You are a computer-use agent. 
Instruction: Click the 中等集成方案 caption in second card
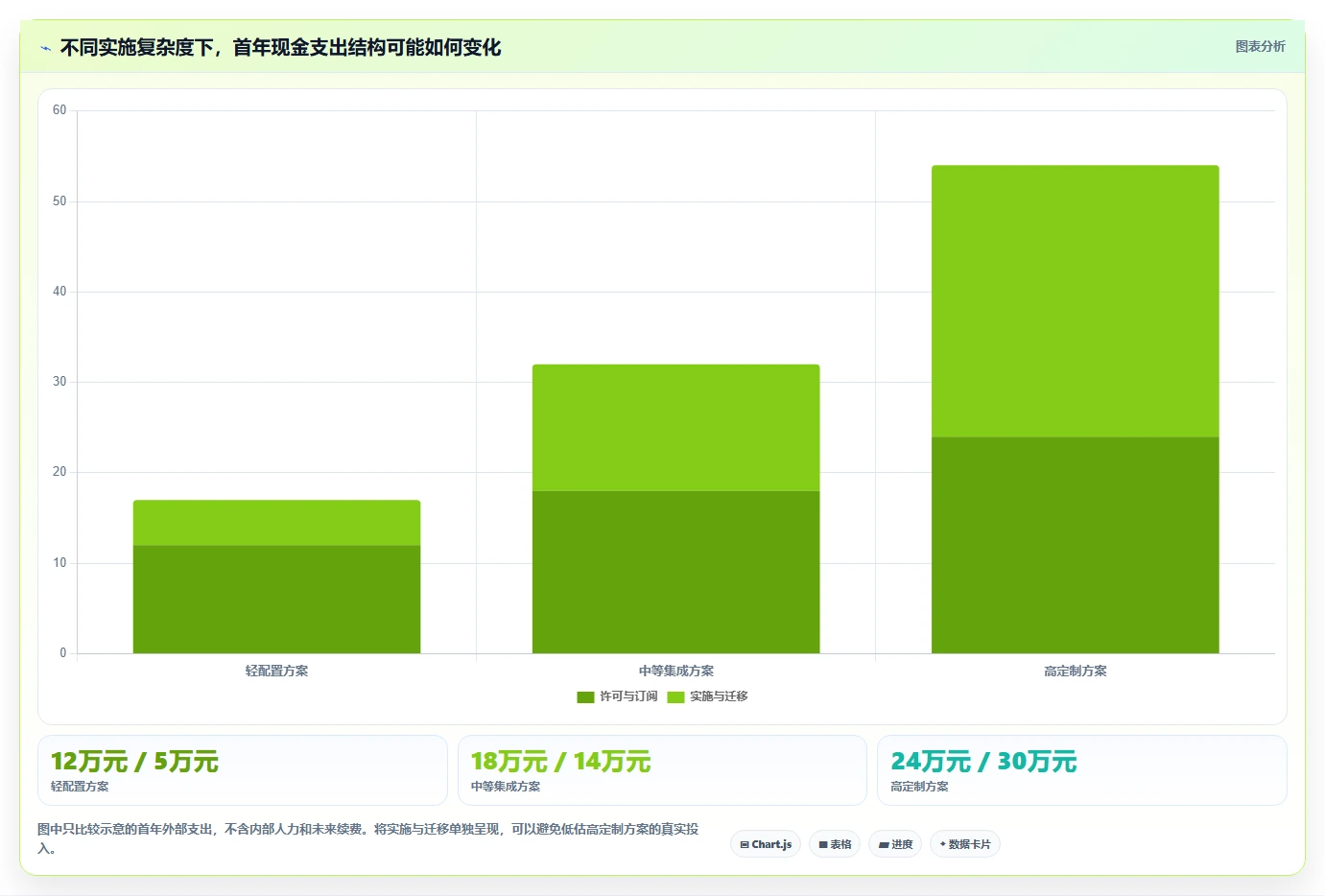(506, 786)
